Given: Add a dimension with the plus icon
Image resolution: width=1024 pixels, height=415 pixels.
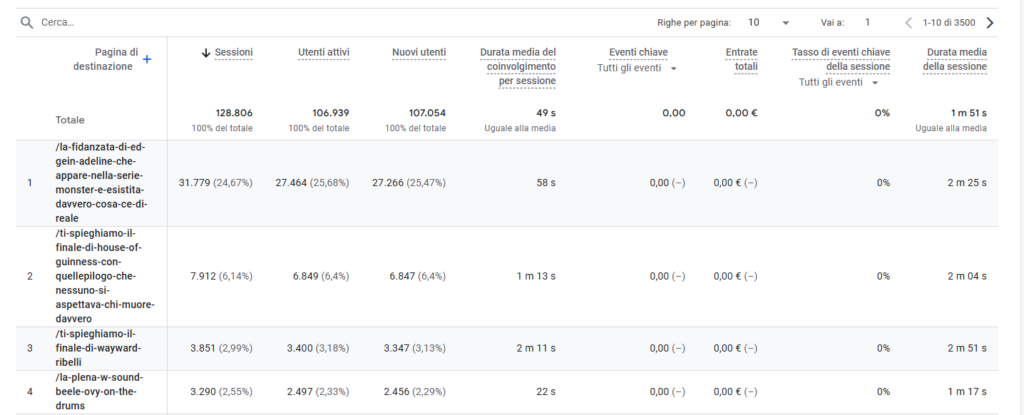Looking at the screenshot, I should [147, 60].
